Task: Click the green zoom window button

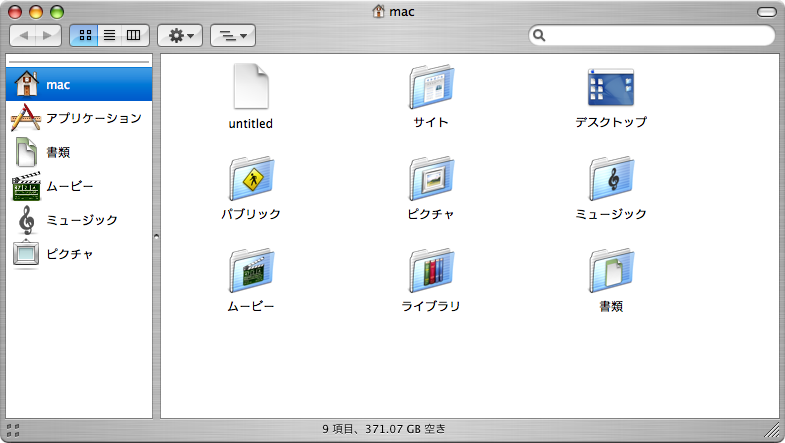Action: tap(57, 12)
